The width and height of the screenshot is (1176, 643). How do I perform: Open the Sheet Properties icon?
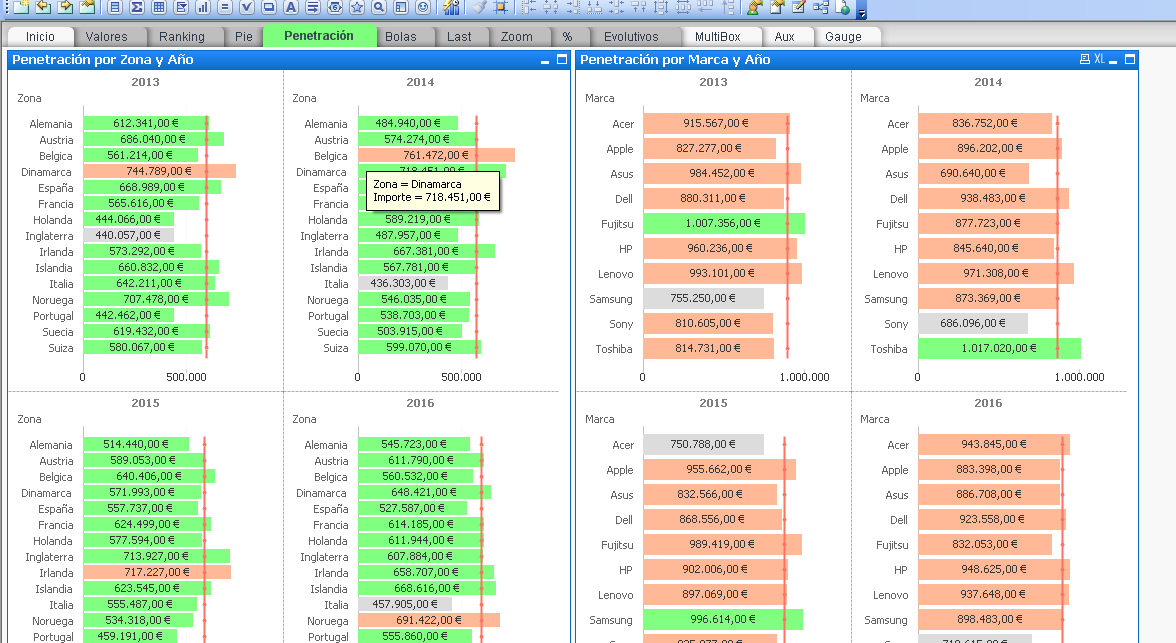pos(88,8)
